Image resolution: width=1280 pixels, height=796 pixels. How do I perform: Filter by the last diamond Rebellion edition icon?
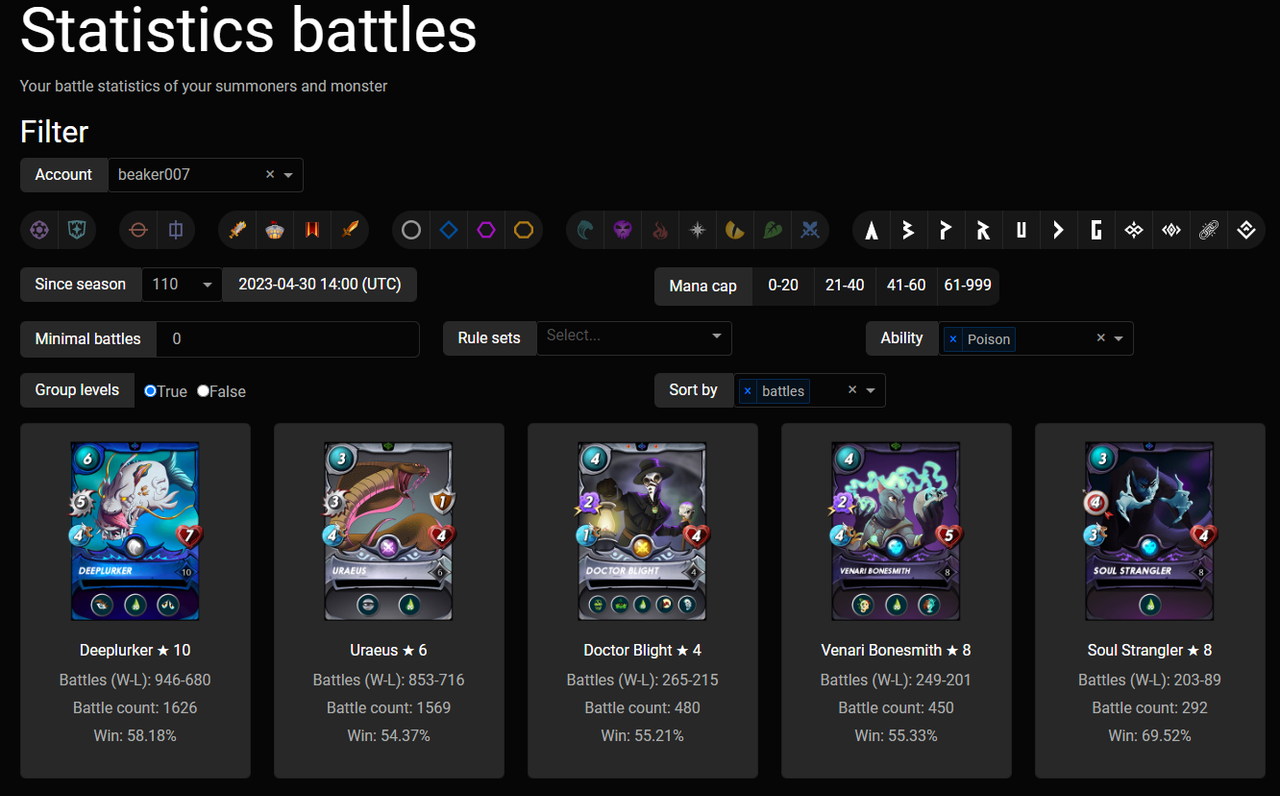(x=1246, y=230)
